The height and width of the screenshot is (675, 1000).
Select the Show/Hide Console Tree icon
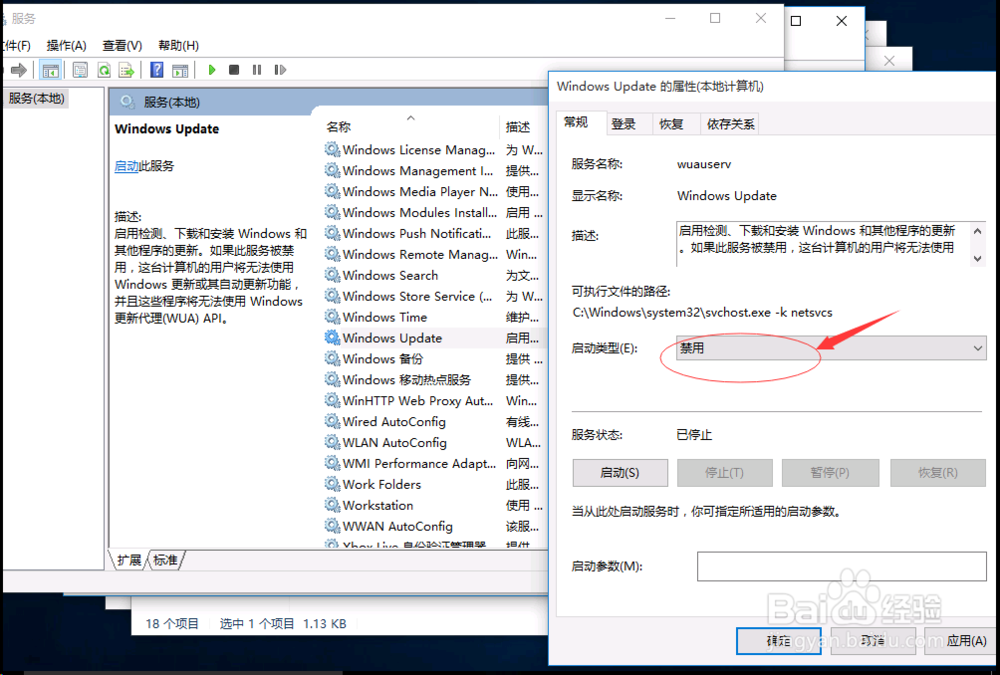pyautogui.click(x=49, y=69)
